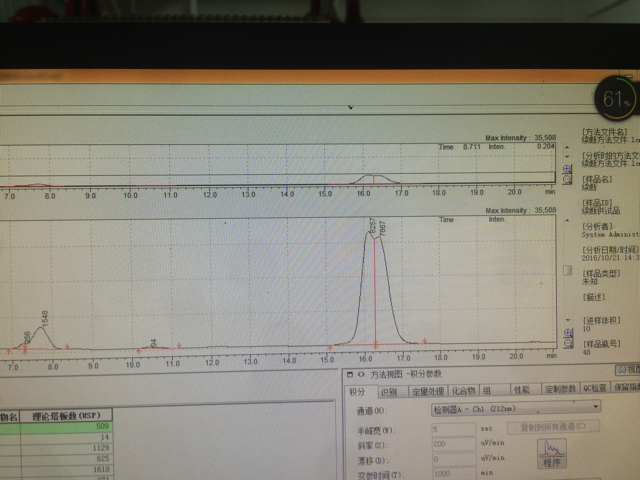Click the [样品名] label in the info panel
The width and height of the screenshot is (640, 480).
tap(596, 179)
